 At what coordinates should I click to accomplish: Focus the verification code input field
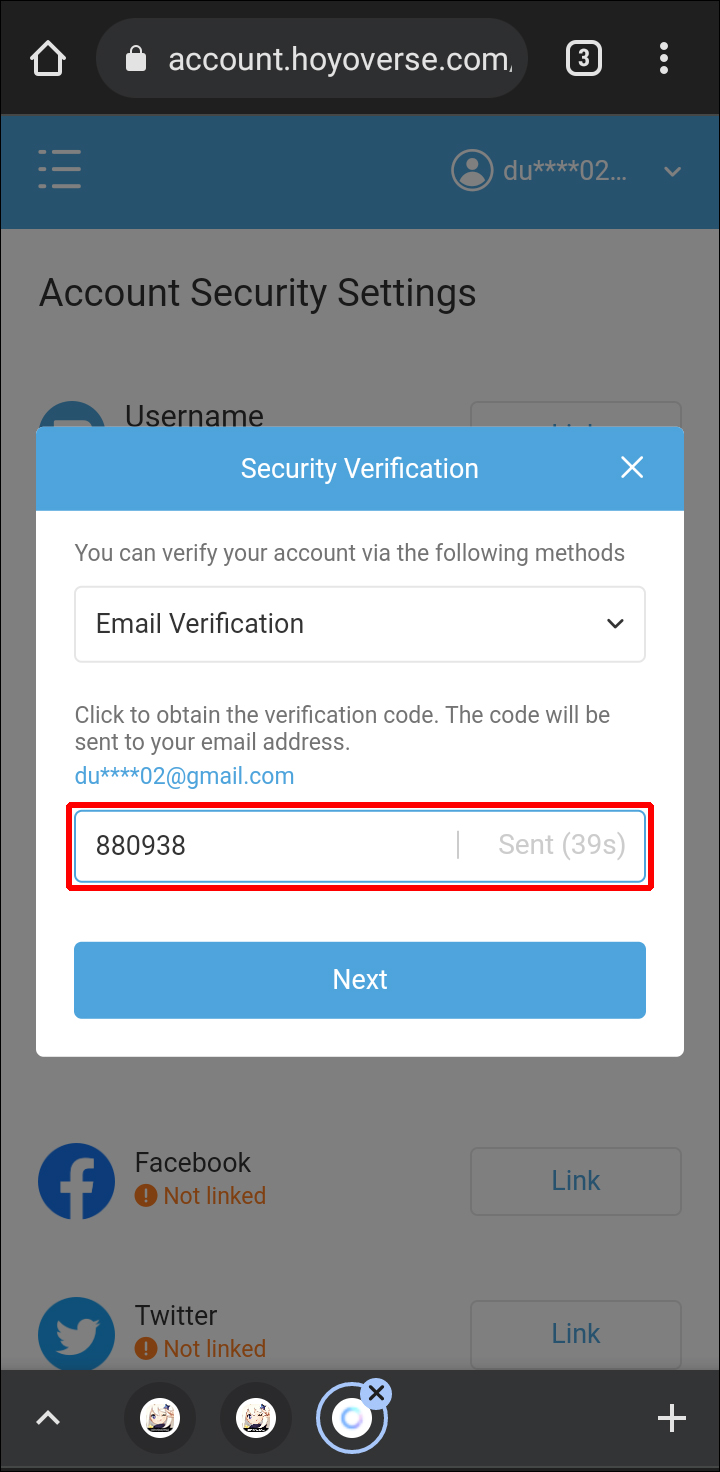point(265,846)
